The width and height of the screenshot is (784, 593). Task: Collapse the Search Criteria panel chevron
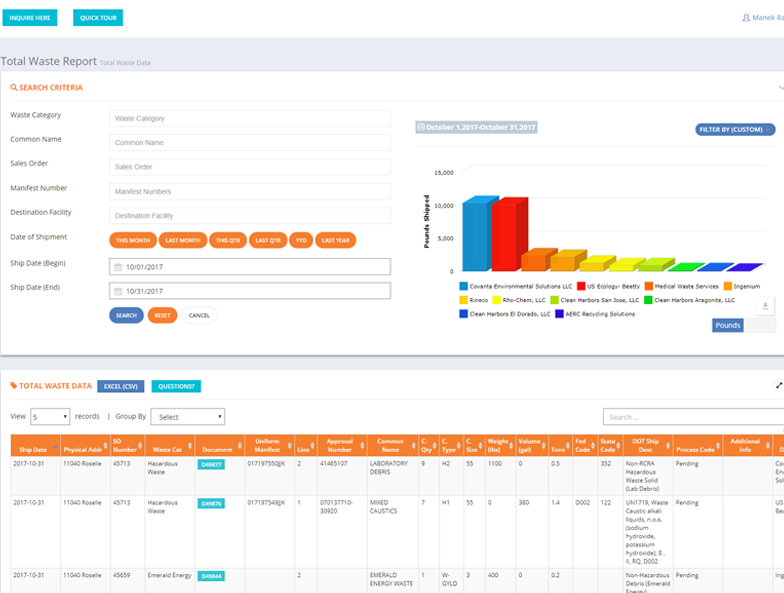(x=780, y=88)
